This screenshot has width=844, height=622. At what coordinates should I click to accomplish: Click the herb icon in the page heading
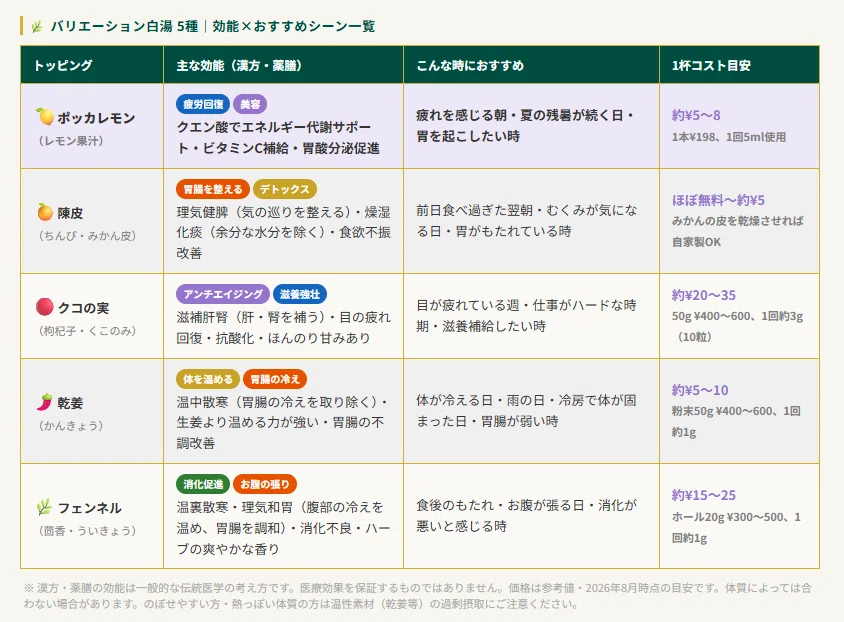click(x=37, y=26)
